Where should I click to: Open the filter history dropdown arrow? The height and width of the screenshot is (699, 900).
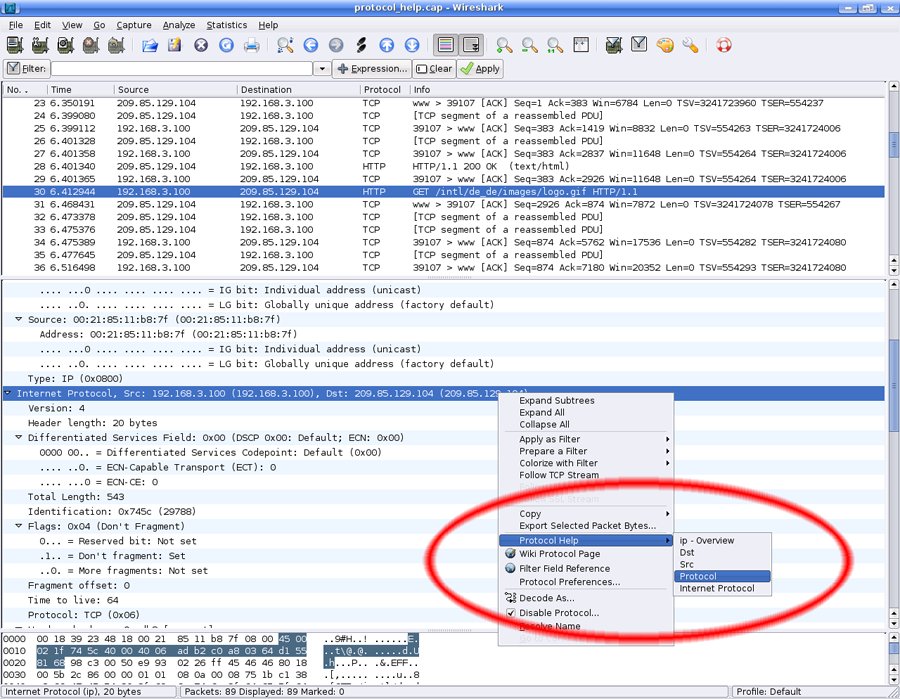pyautogui.click(x=322, y=69)
